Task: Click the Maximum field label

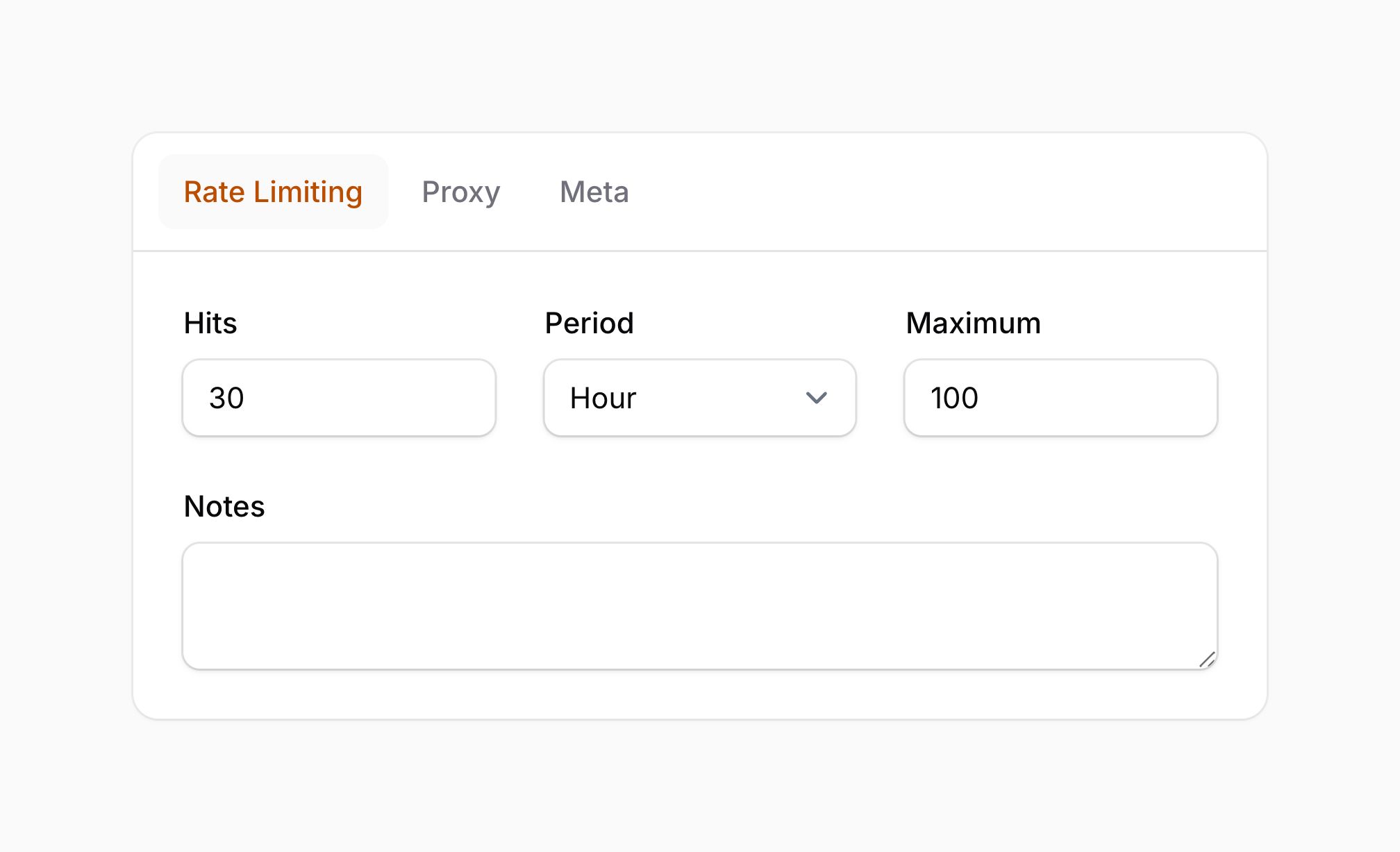Action: click(x=973, y=324)
